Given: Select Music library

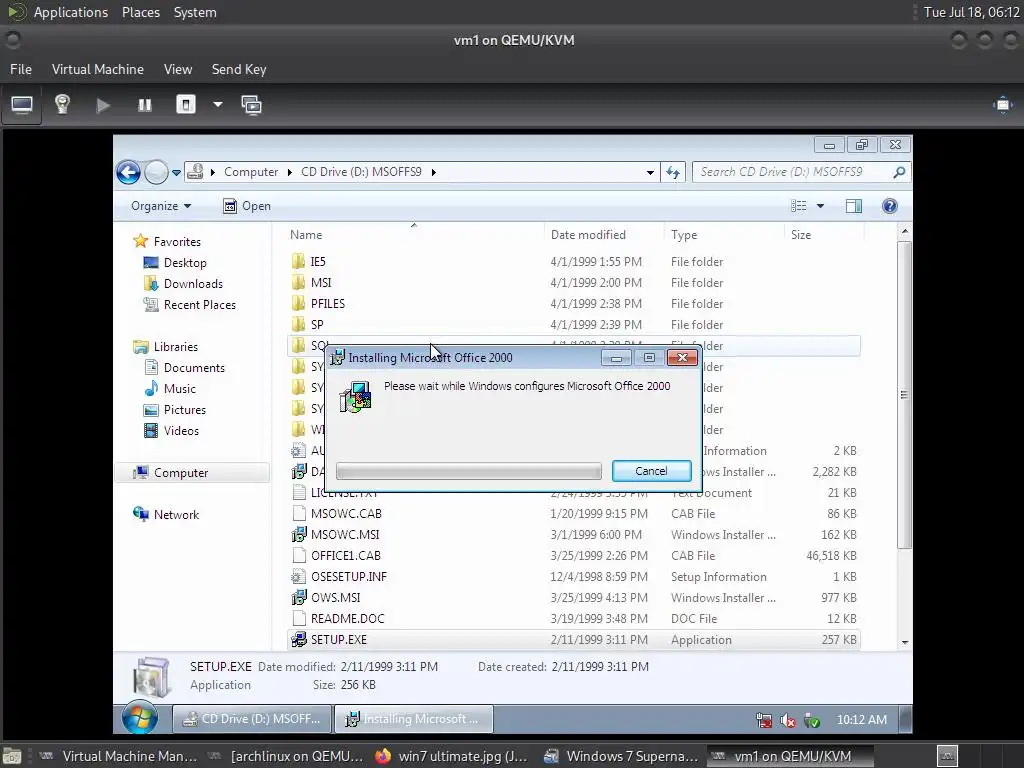Looking at the screenshot, I should (180, 389).
